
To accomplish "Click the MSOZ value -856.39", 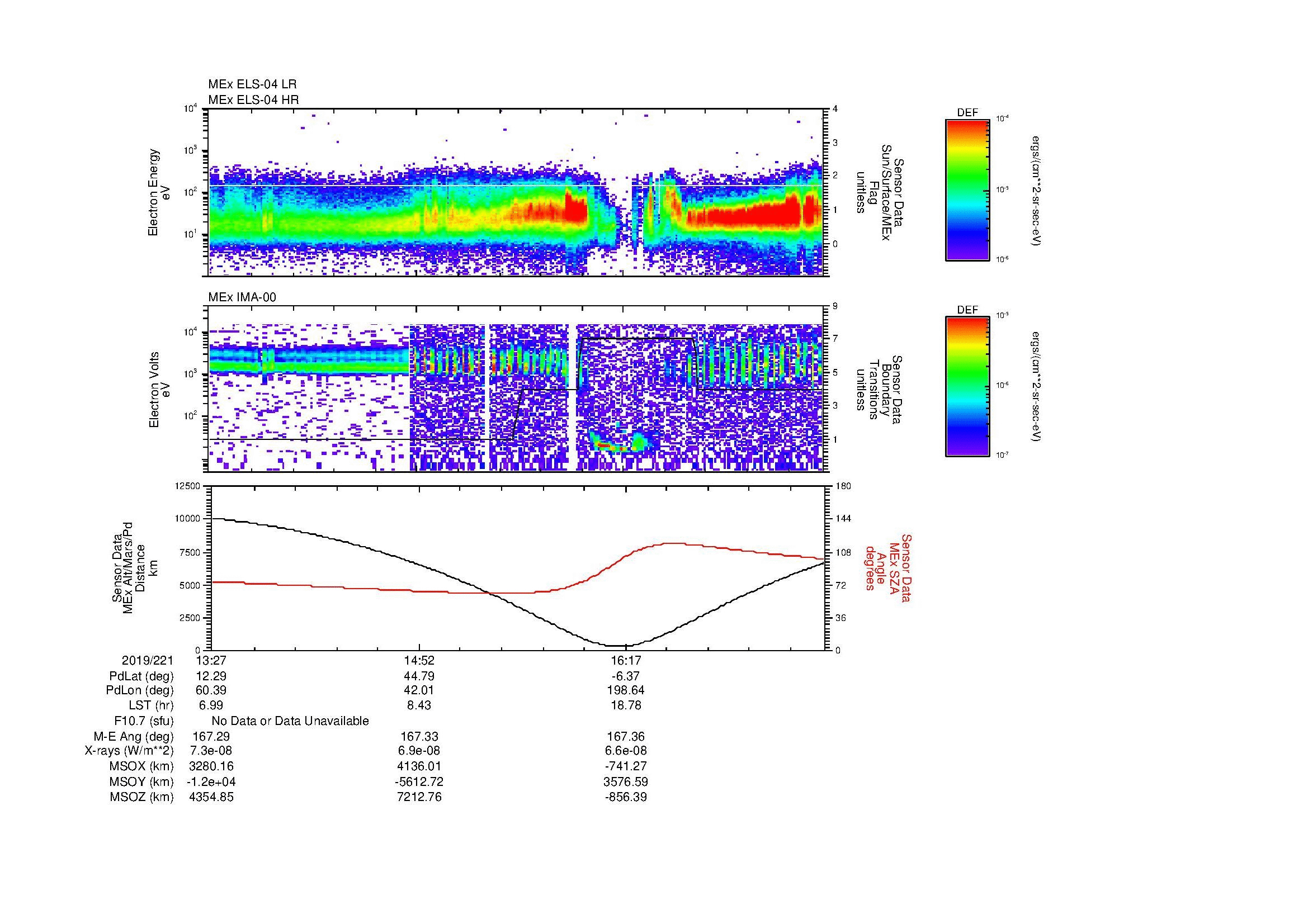I will tap(626, 798).
